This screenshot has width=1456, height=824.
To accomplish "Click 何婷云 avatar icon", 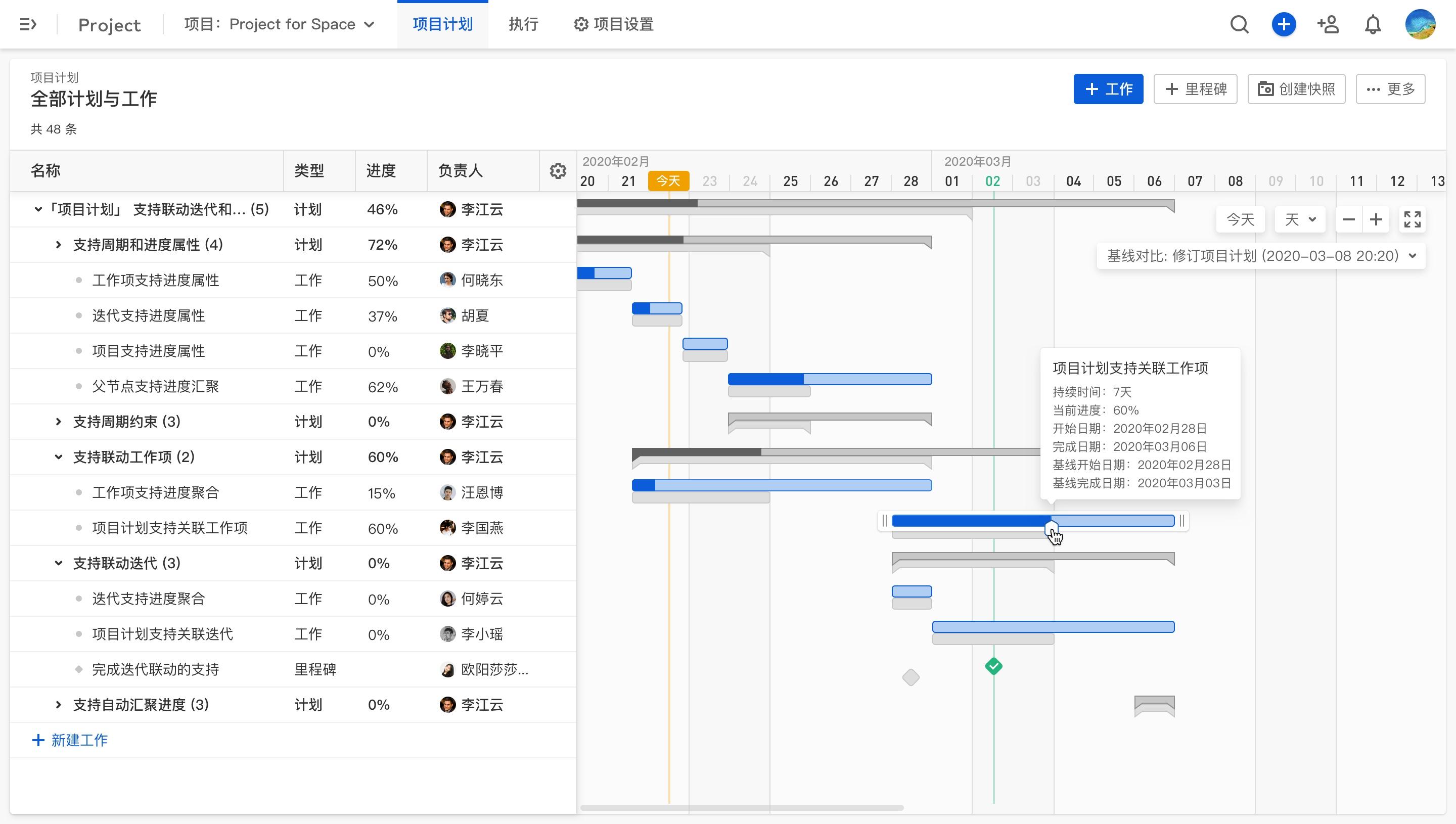I will pyautogui.click(x=447, y=599).
